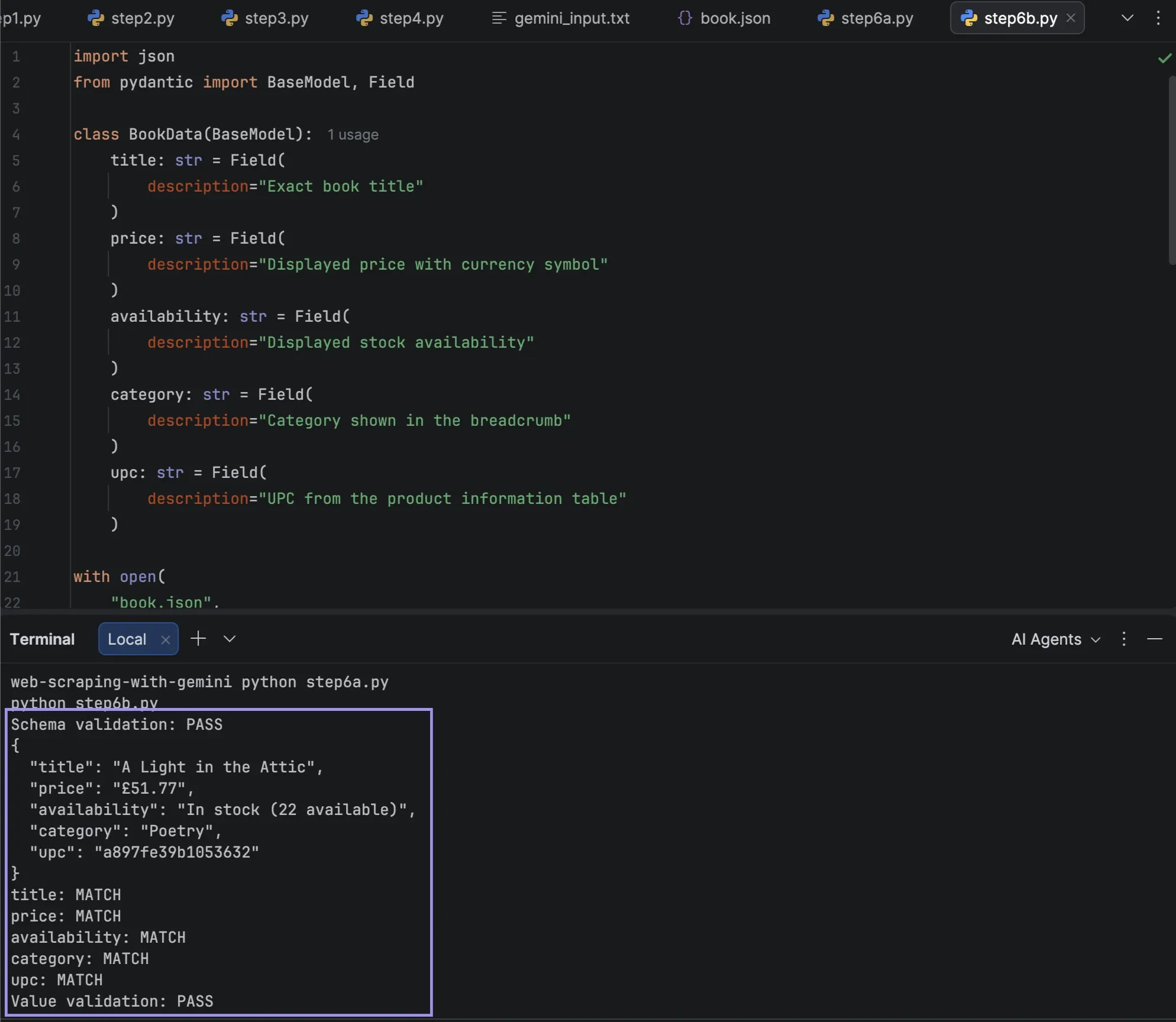Click 'with open(' statement
This screenshot has width=1176, height=1022.
119,577
